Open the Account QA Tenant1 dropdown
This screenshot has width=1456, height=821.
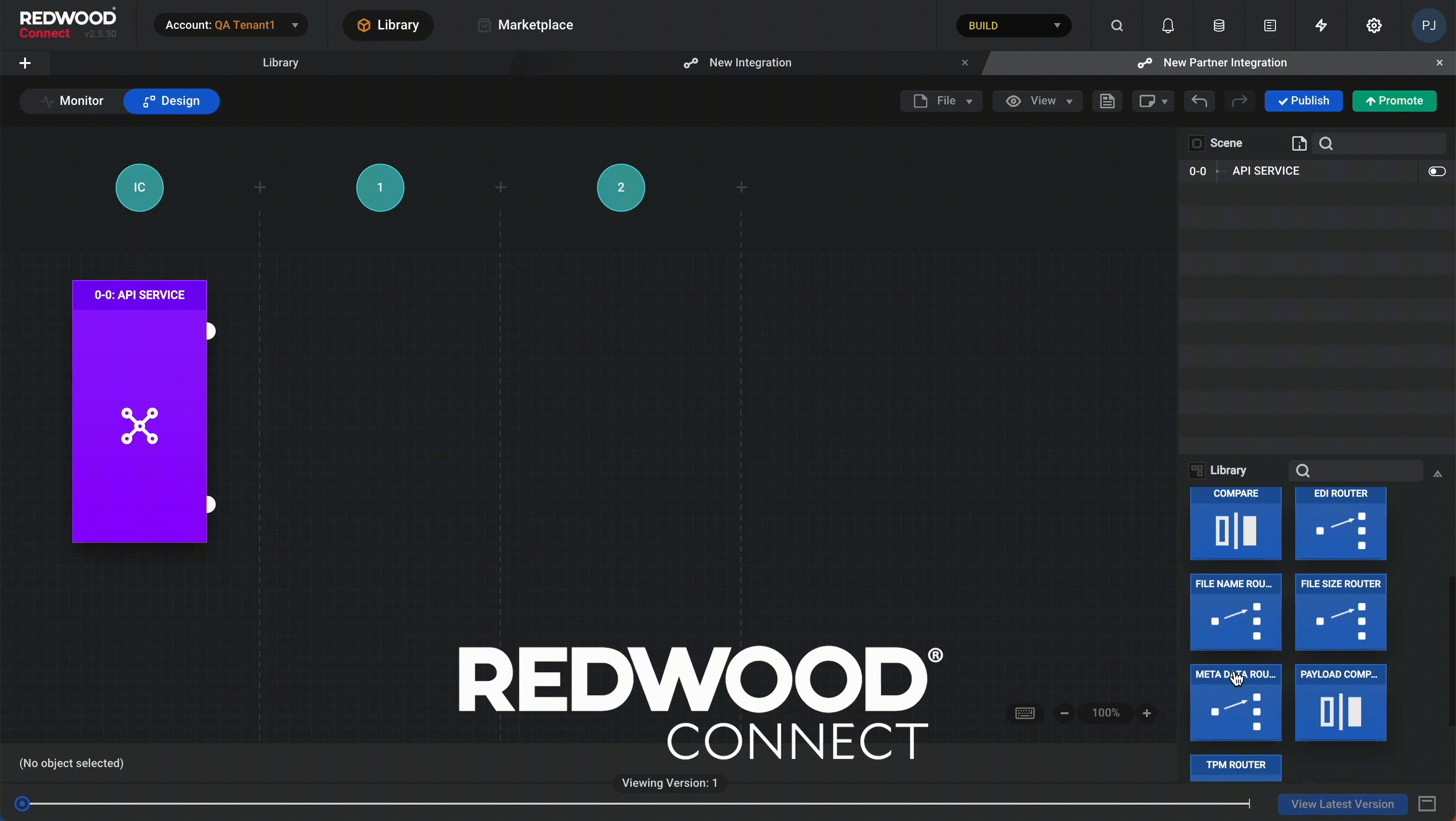[x=231, y=26]
